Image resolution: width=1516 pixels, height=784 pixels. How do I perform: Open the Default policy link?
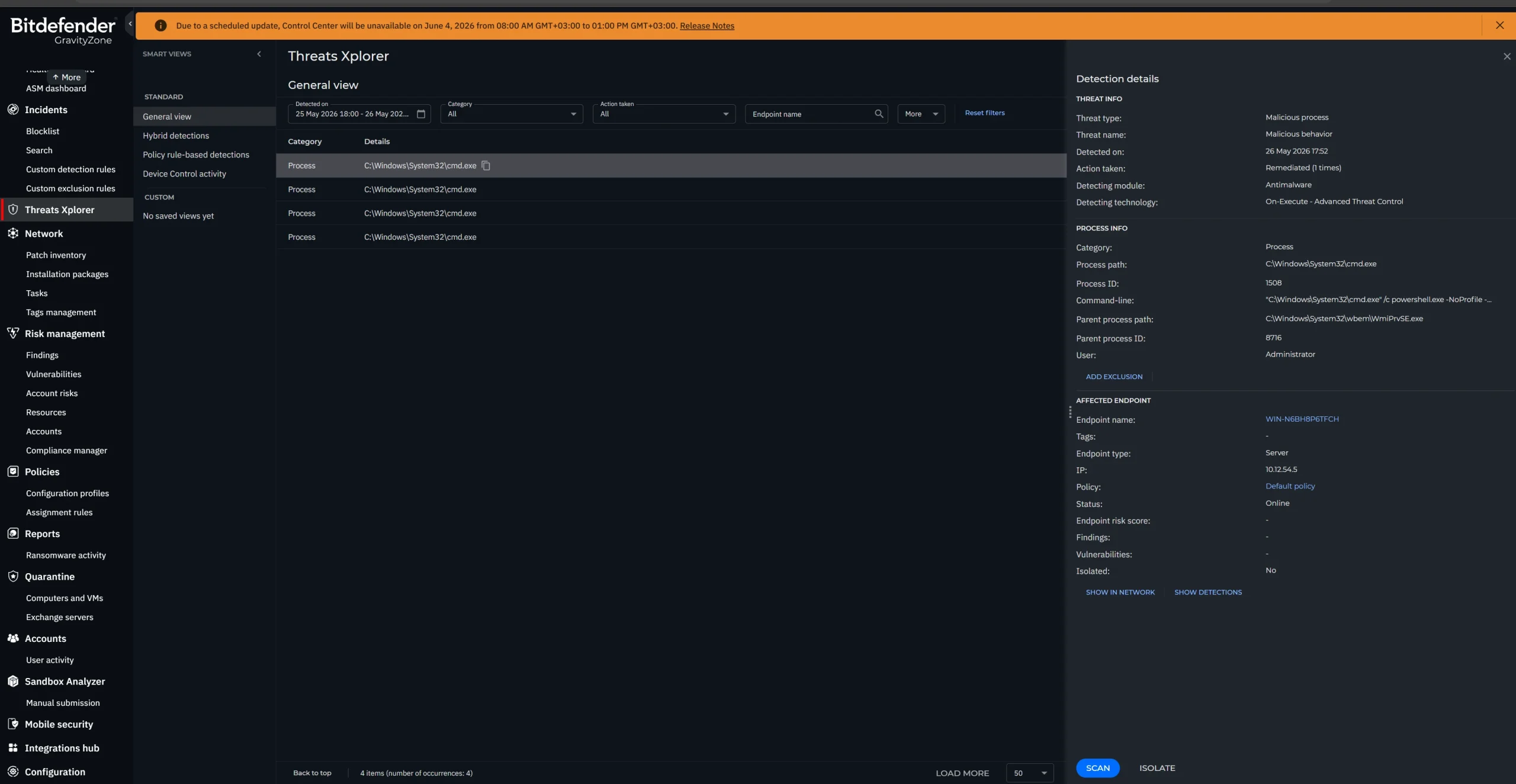tap(1290, 486)
